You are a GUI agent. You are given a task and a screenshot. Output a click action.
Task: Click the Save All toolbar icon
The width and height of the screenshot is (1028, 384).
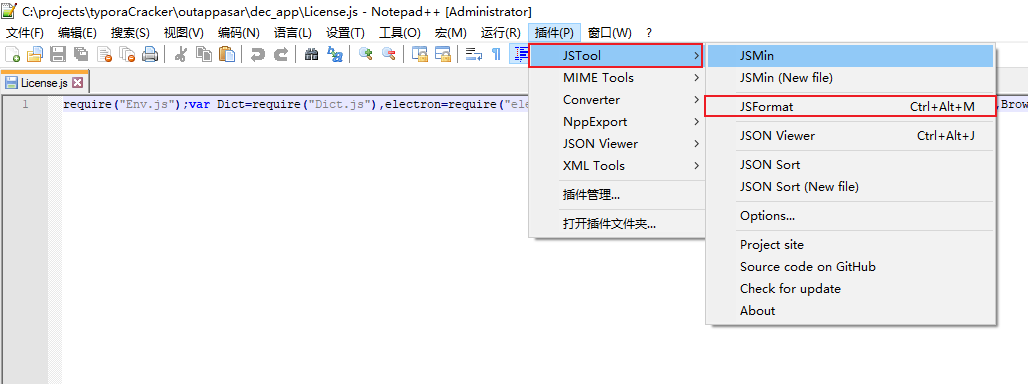pos(81,54)
